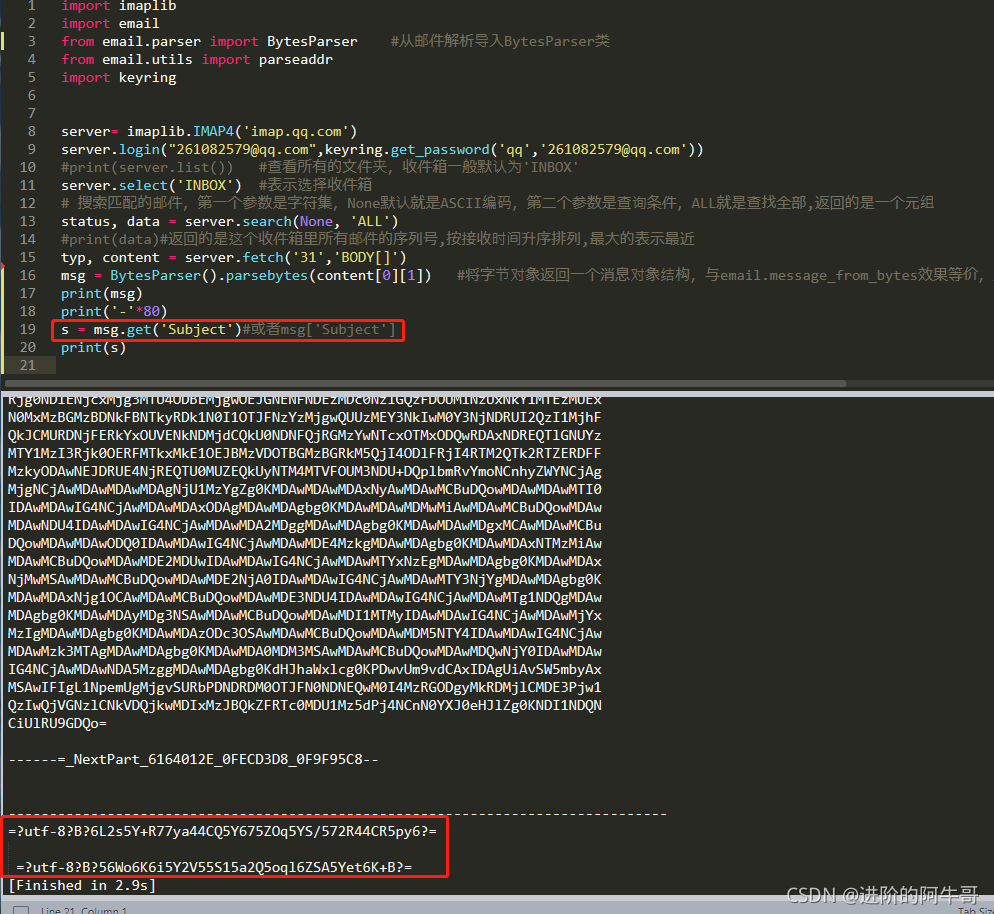This screenshot has width=994, height=914.
Task: Click the server.select('INBOX') statement
Action: (x=140, y=185)
